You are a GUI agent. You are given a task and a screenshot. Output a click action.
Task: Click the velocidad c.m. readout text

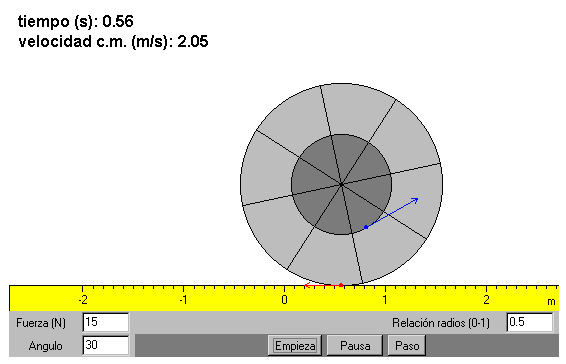coord(113,42)
